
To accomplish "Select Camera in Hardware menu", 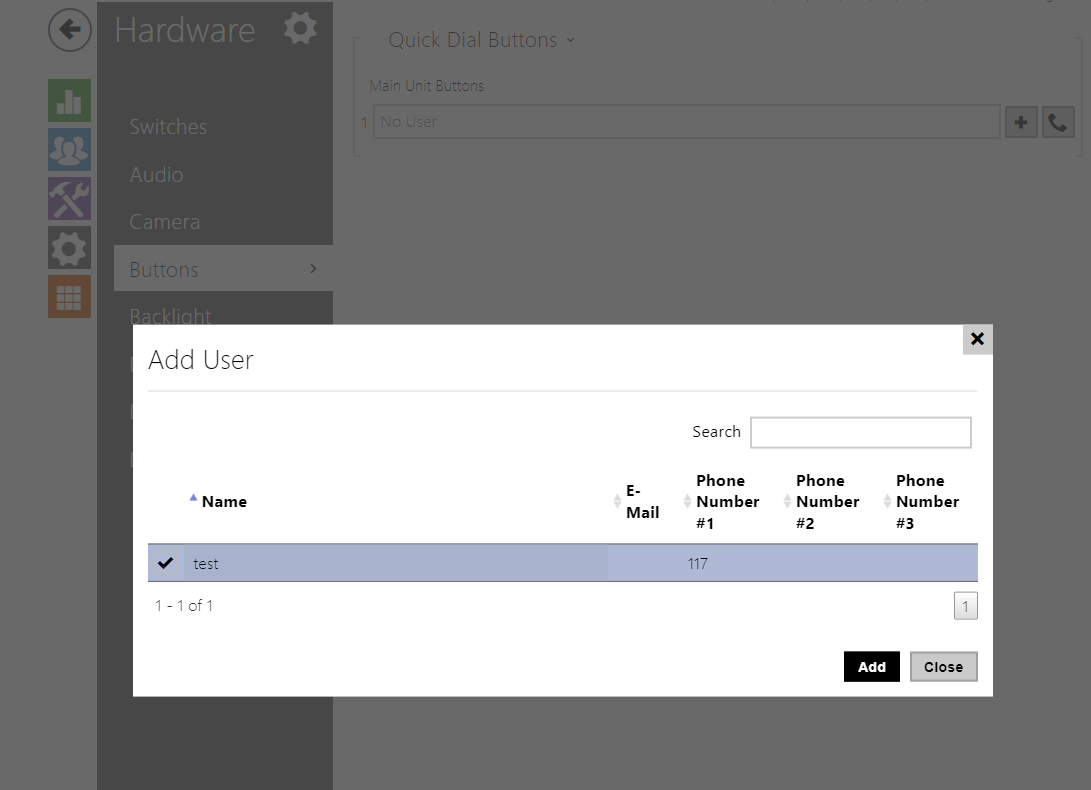I will [x=164, y=222].
